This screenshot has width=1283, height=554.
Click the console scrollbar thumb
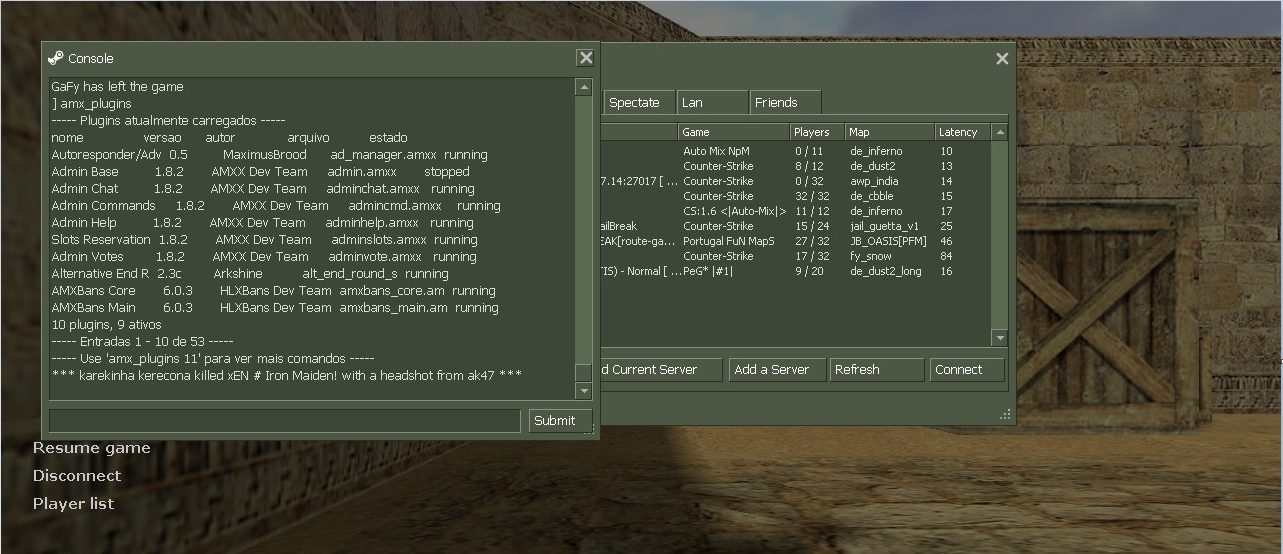pyautogui.click(x=584, y=374)
